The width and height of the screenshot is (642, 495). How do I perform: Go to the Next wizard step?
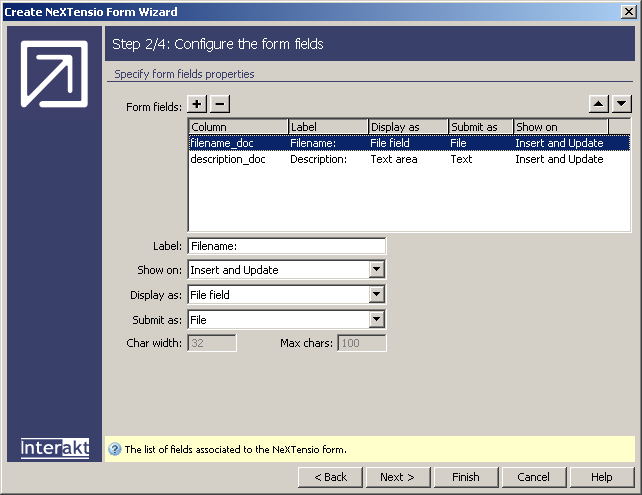point(397,477)
